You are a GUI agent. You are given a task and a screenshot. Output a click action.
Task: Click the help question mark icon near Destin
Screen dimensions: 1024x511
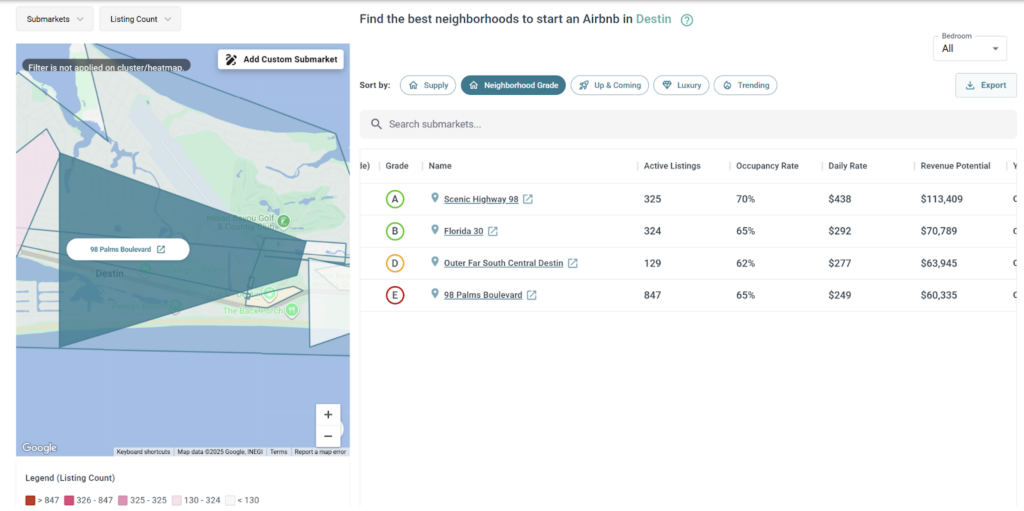pyautogui.click(x=687, y=20)
